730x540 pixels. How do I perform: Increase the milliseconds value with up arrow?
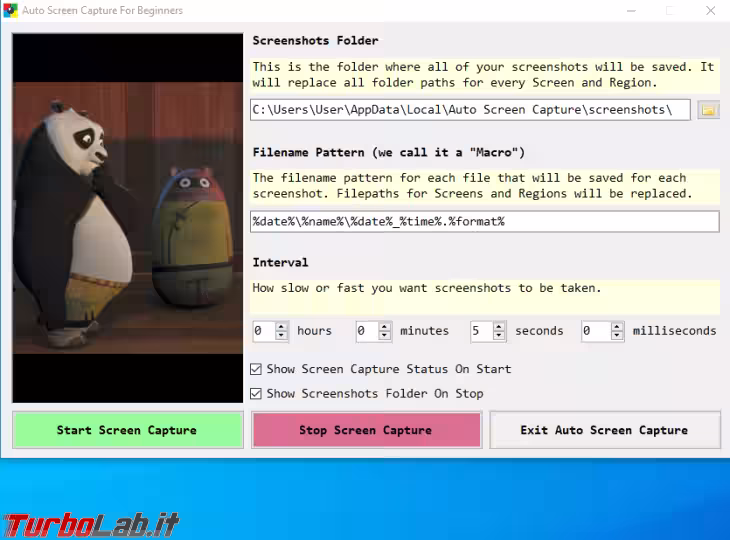617,326
